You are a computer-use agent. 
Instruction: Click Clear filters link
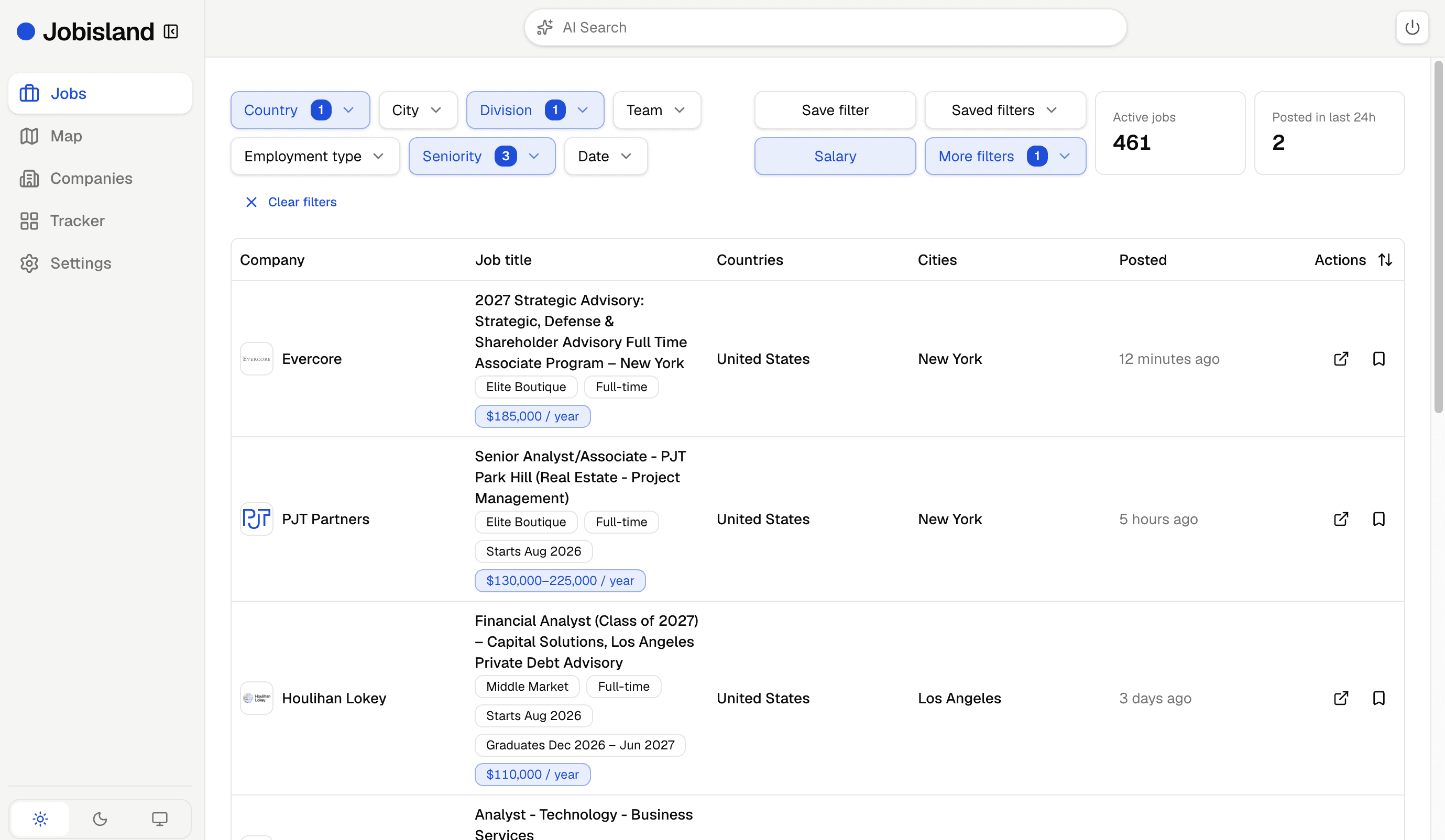pyautogui.click(x=291, y=202)
